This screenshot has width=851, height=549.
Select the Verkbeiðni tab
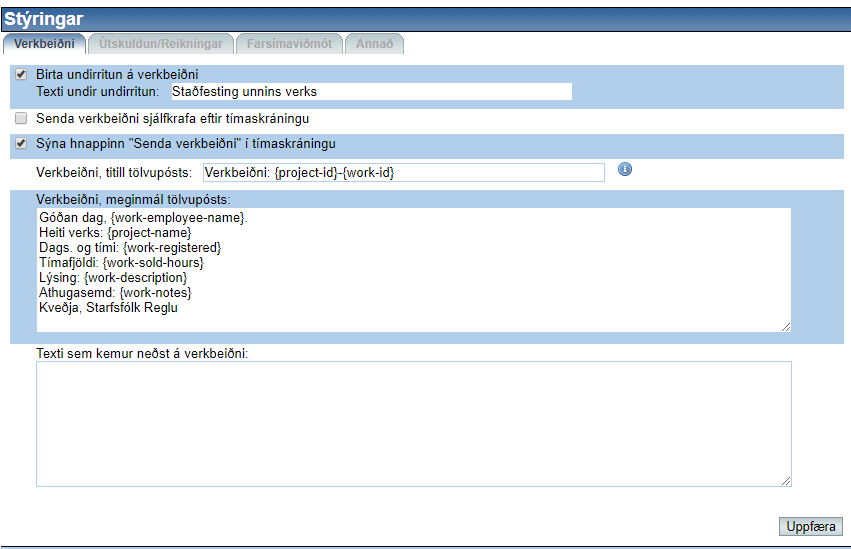pos(44,44)
